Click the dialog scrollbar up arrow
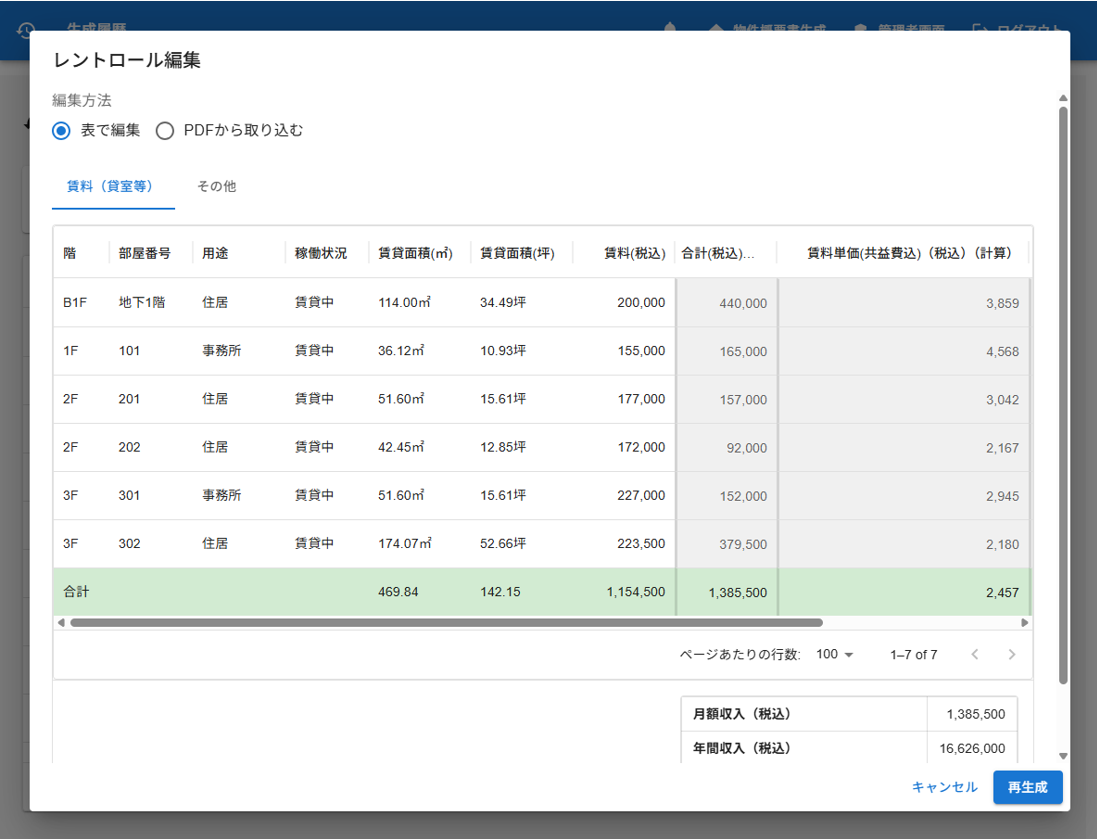 [x=1063, y=98]
